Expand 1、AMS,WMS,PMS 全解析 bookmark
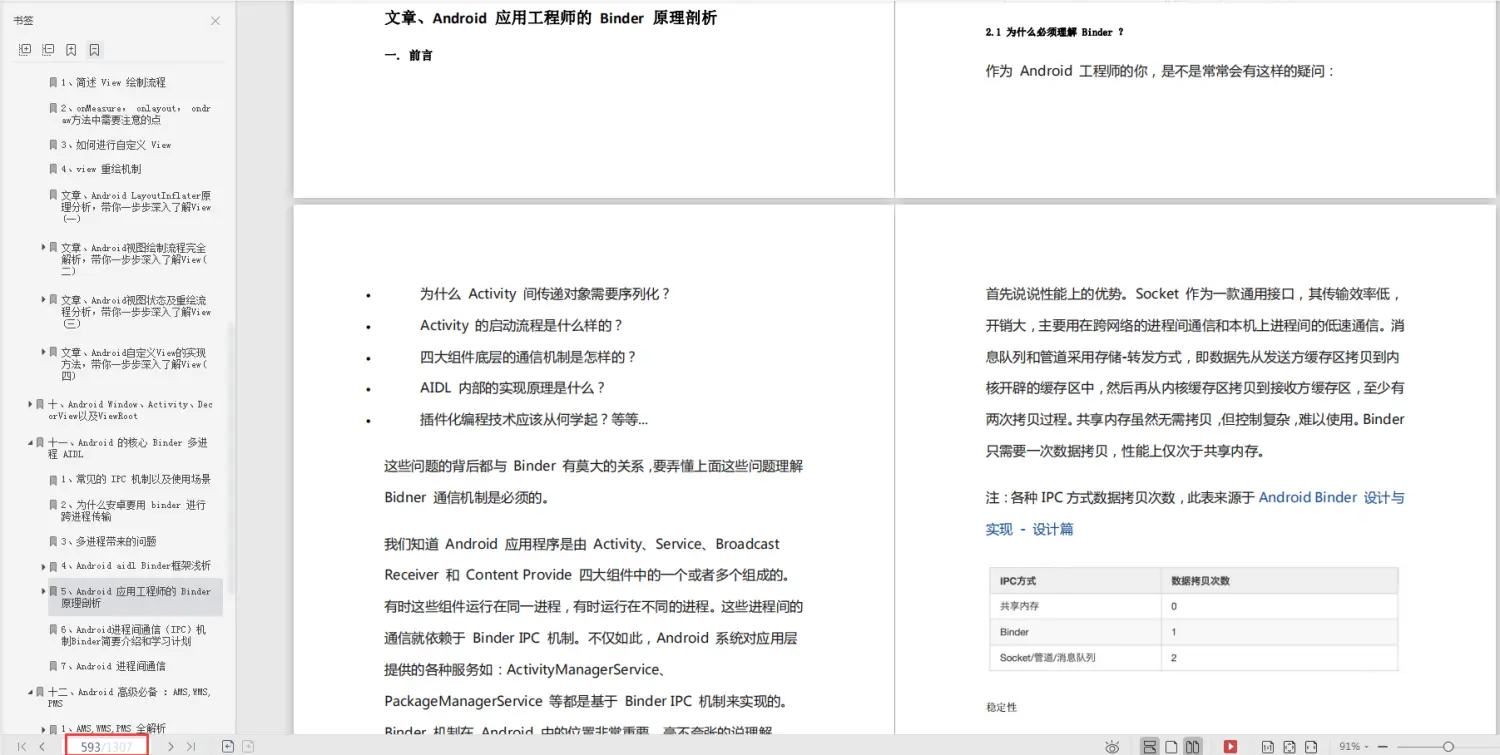The height and width of the screenshot is (755, 1500). coord(44,729)
